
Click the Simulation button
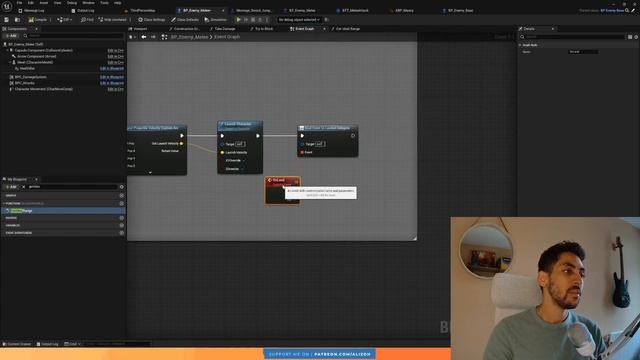pos(215,20)
